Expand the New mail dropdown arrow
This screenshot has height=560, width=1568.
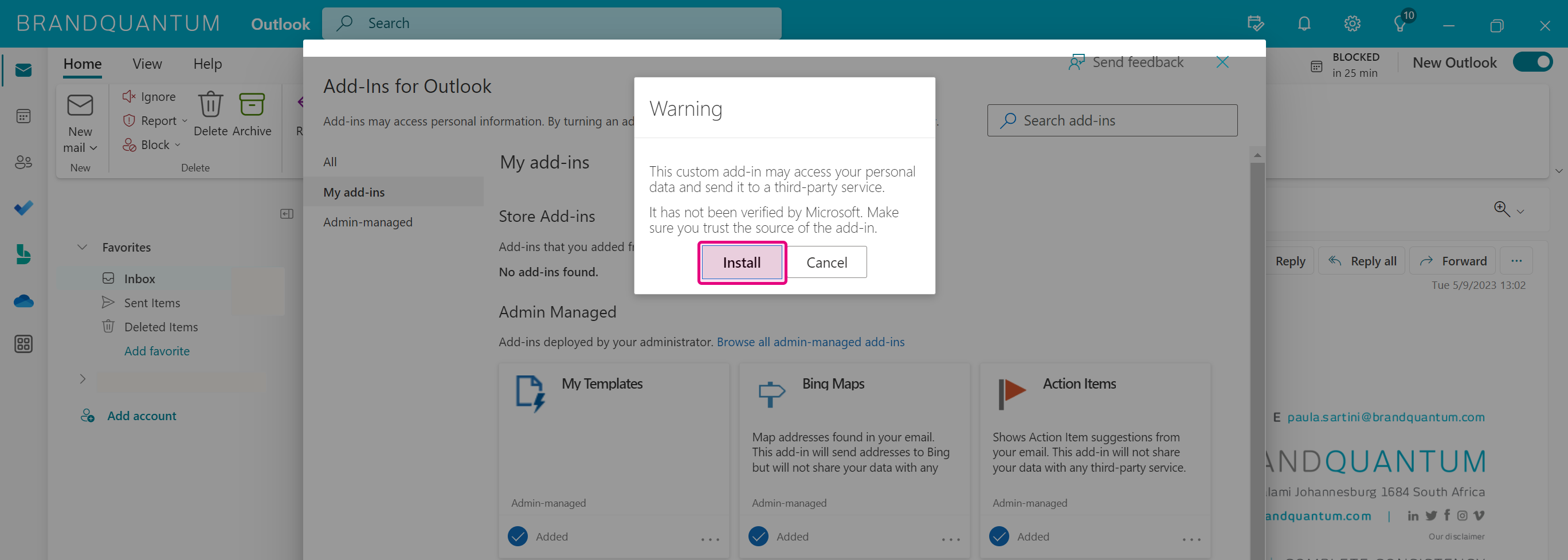click(94, 148)
